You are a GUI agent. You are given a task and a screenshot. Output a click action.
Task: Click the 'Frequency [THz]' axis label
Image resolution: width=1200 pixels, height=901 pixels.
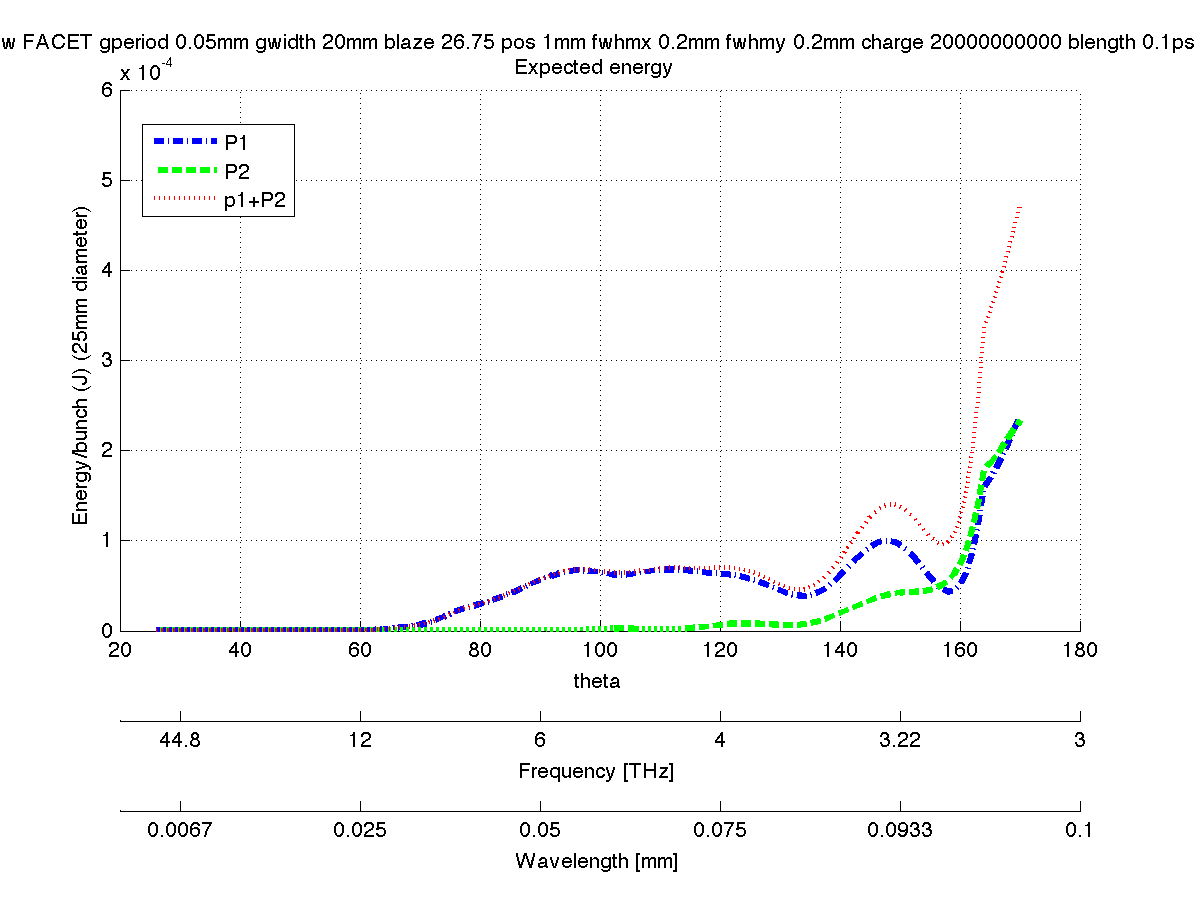(596, 772)
